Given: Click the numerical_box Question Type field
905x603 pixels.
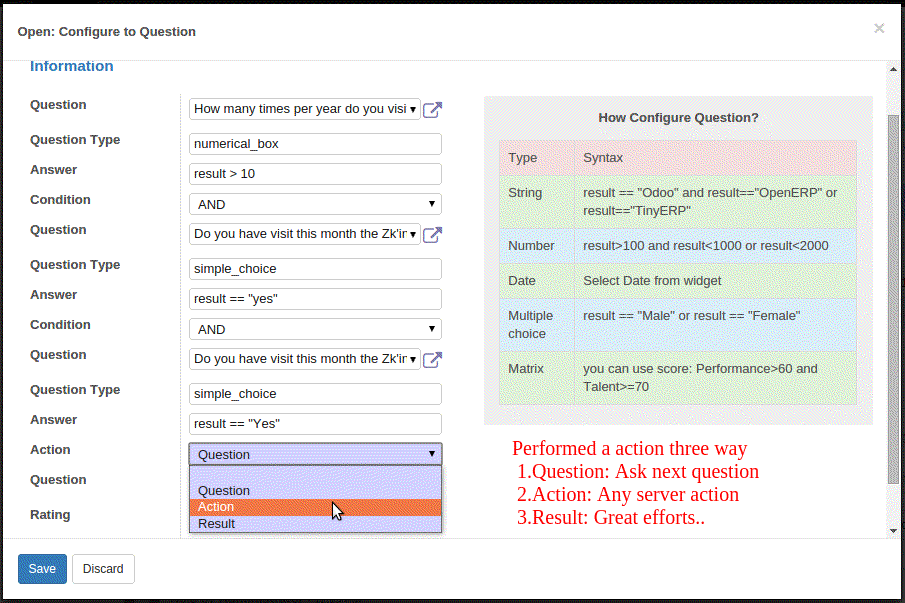Looking at the screenshot, I should coord(315,144).
